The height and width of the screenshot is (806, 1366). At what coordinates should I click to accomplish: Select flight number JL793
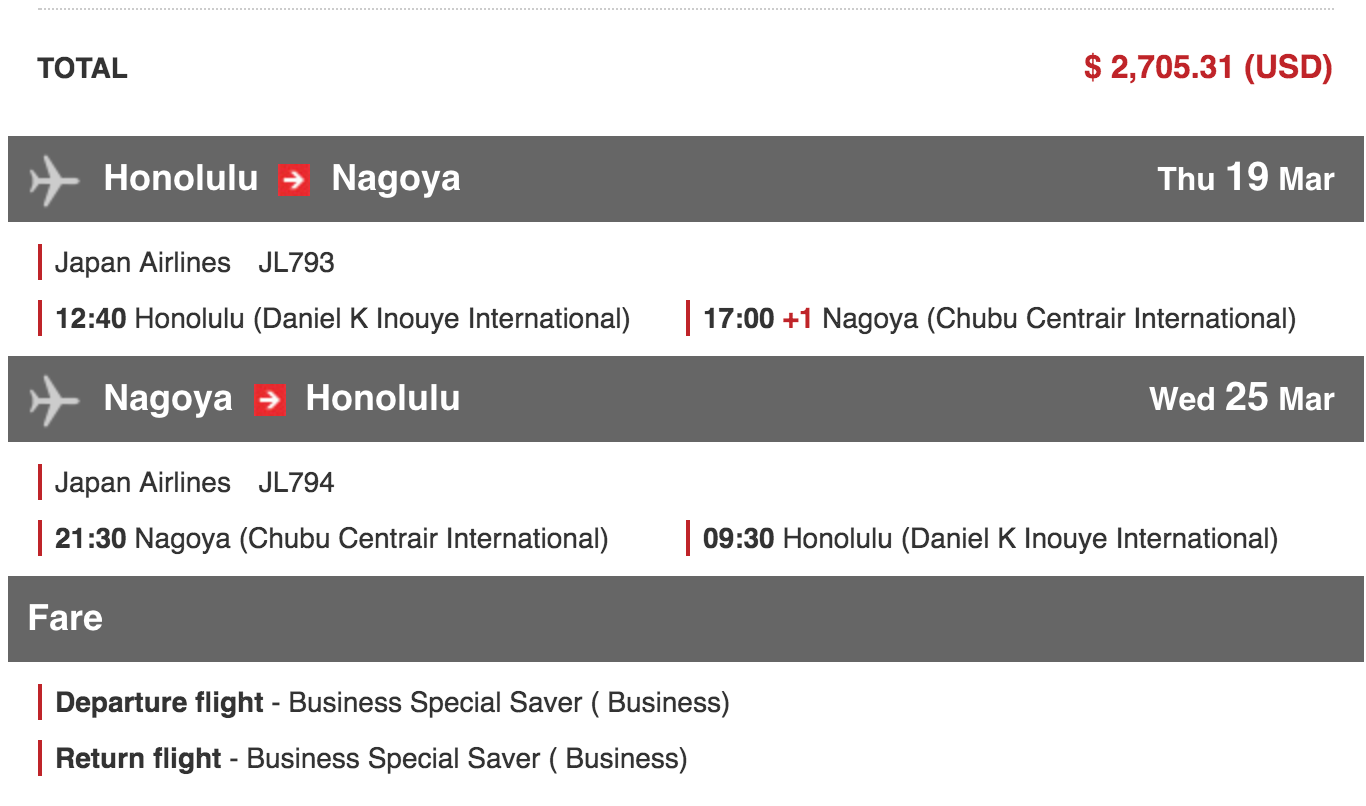296,263
